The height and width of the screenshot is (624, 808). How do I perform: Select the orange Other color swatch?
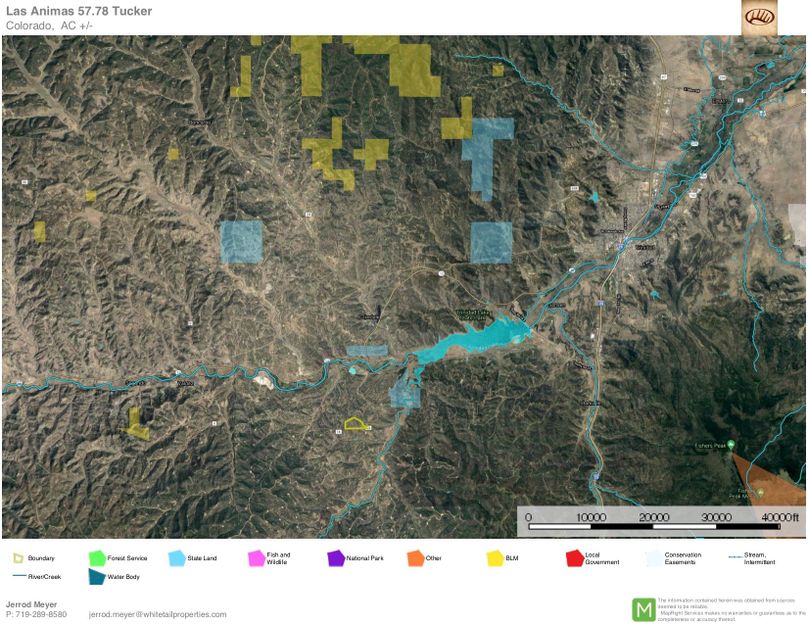414,558
